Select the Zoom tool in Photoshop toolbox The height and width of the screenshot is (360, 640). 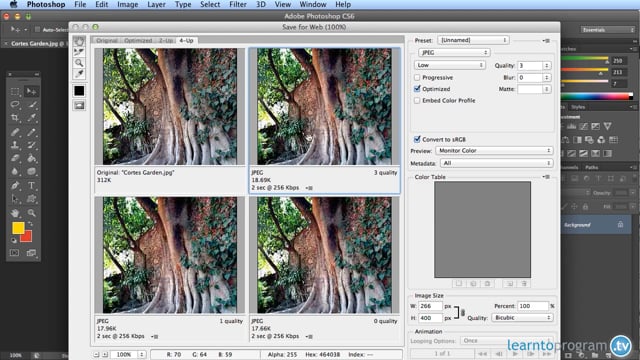(31, 213)
